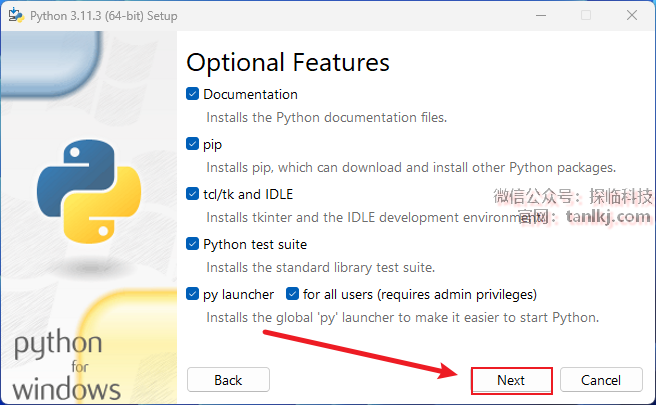Click the pip description about downloading packages
The height and width of the screenshot is (405, 656).
point(411,168)
